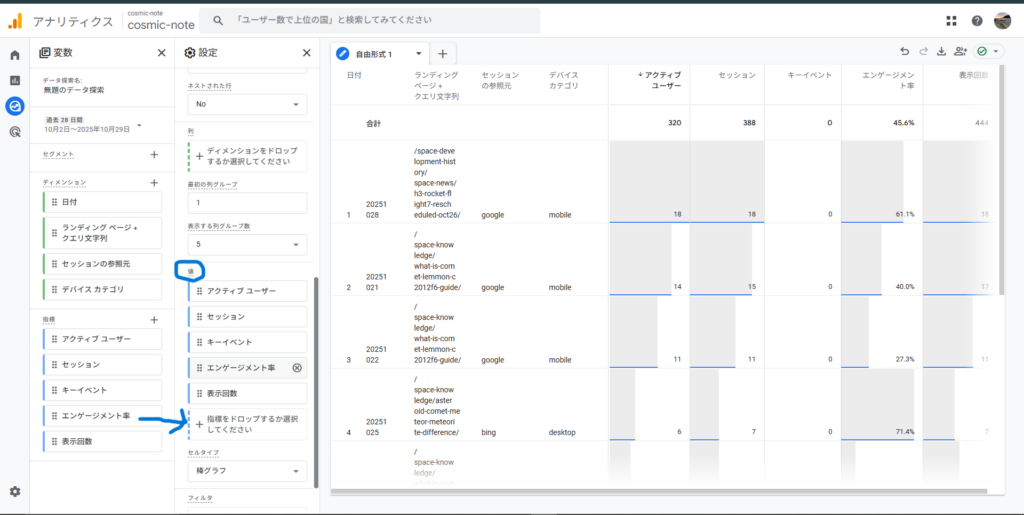Close the 設定 panel
The image size is (1024, 515).
tap(307, 53)
